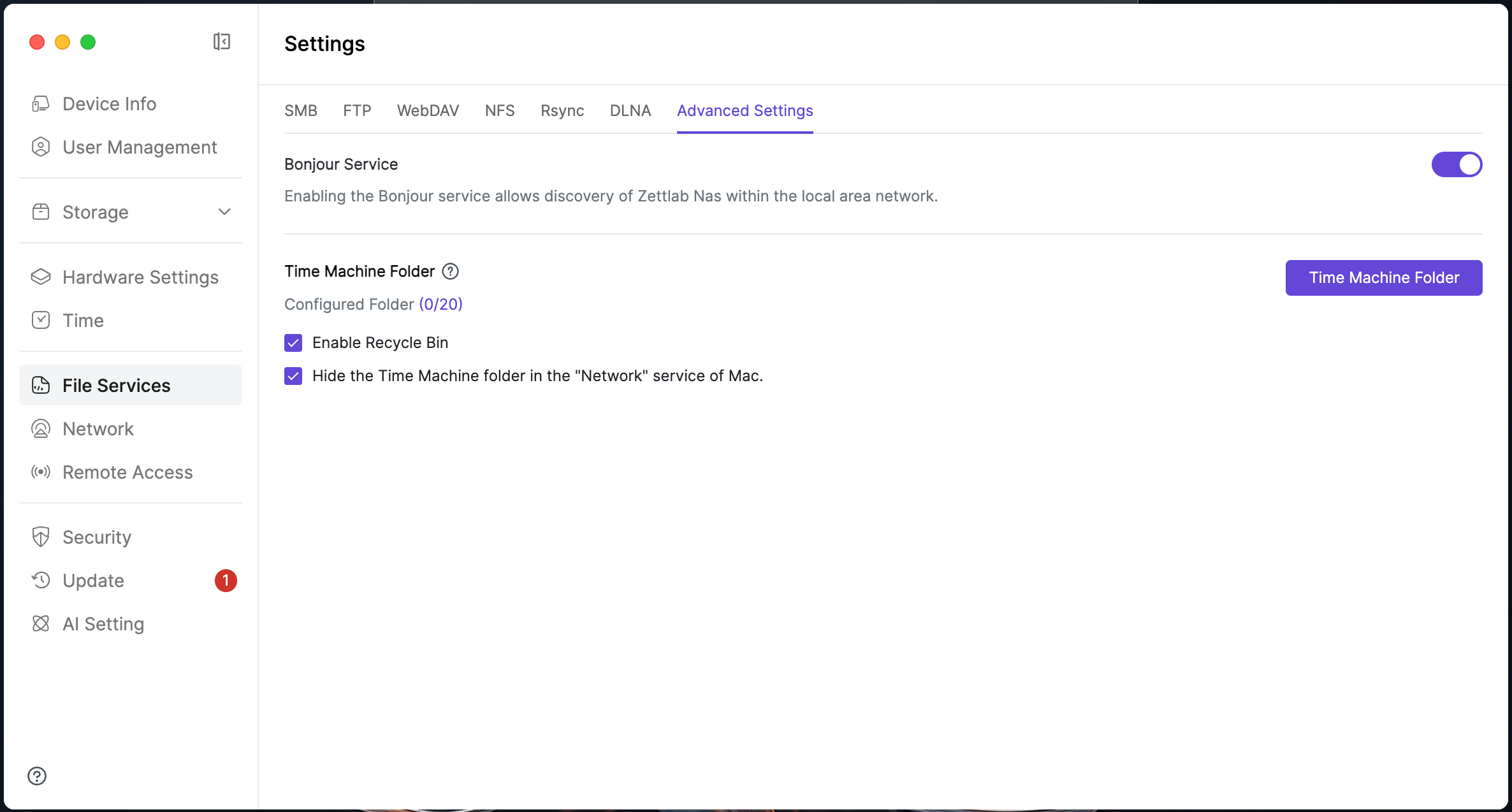
Task: Open Update with notification badge
Action: point(93,581)
